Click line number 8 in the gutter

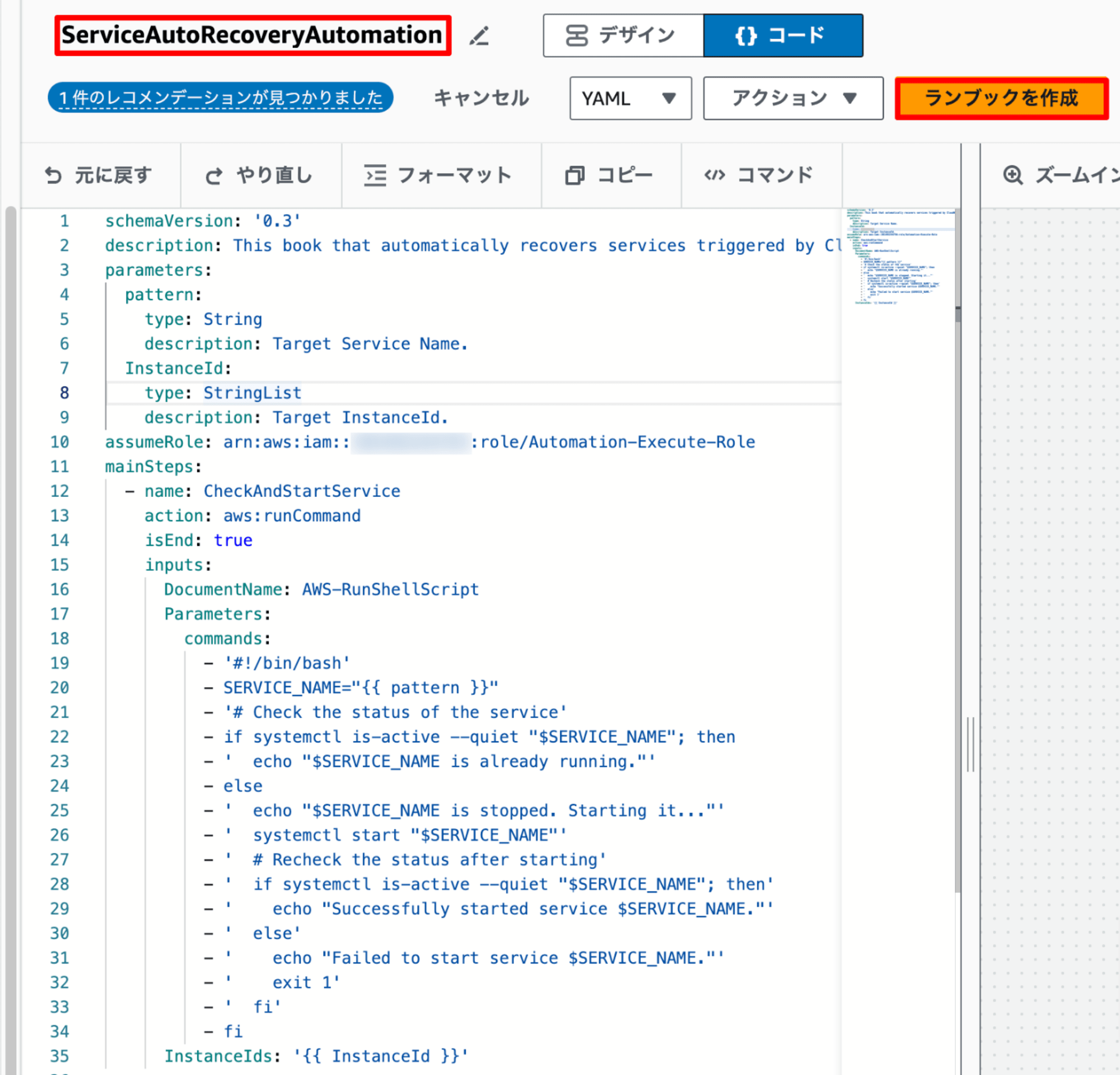pyautogui.click(x=64, y=393)
